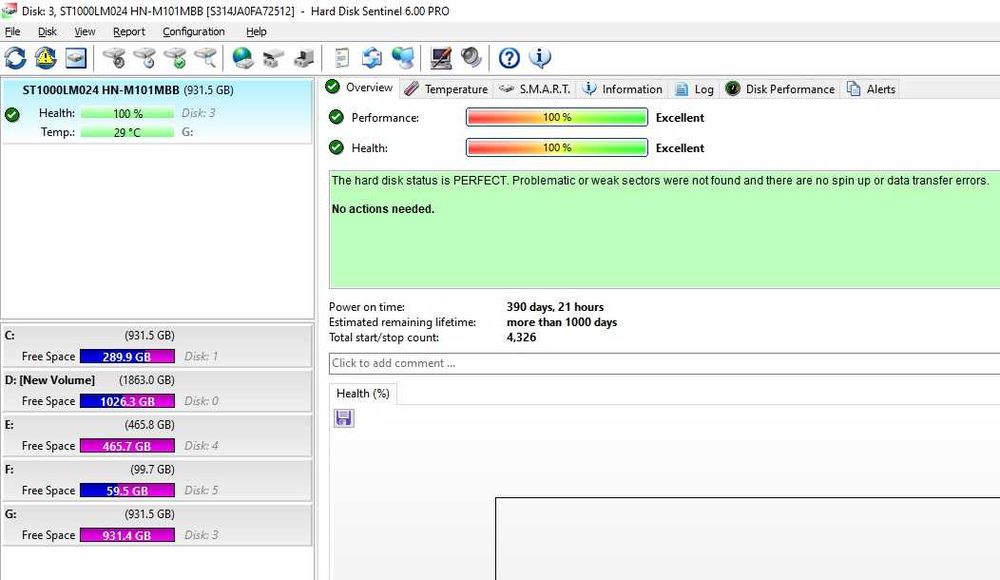
Task: Click the globe with monitor icon
Action: point(402,58)
